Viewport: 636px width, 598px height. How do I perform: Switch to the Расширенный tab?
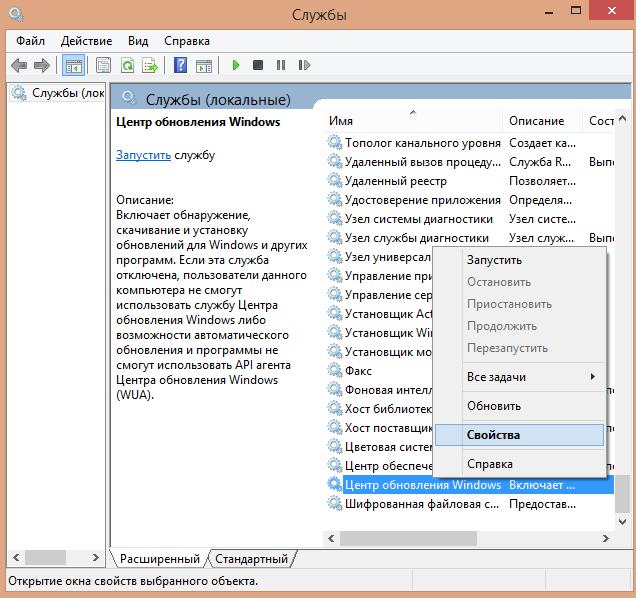[160, 559]
